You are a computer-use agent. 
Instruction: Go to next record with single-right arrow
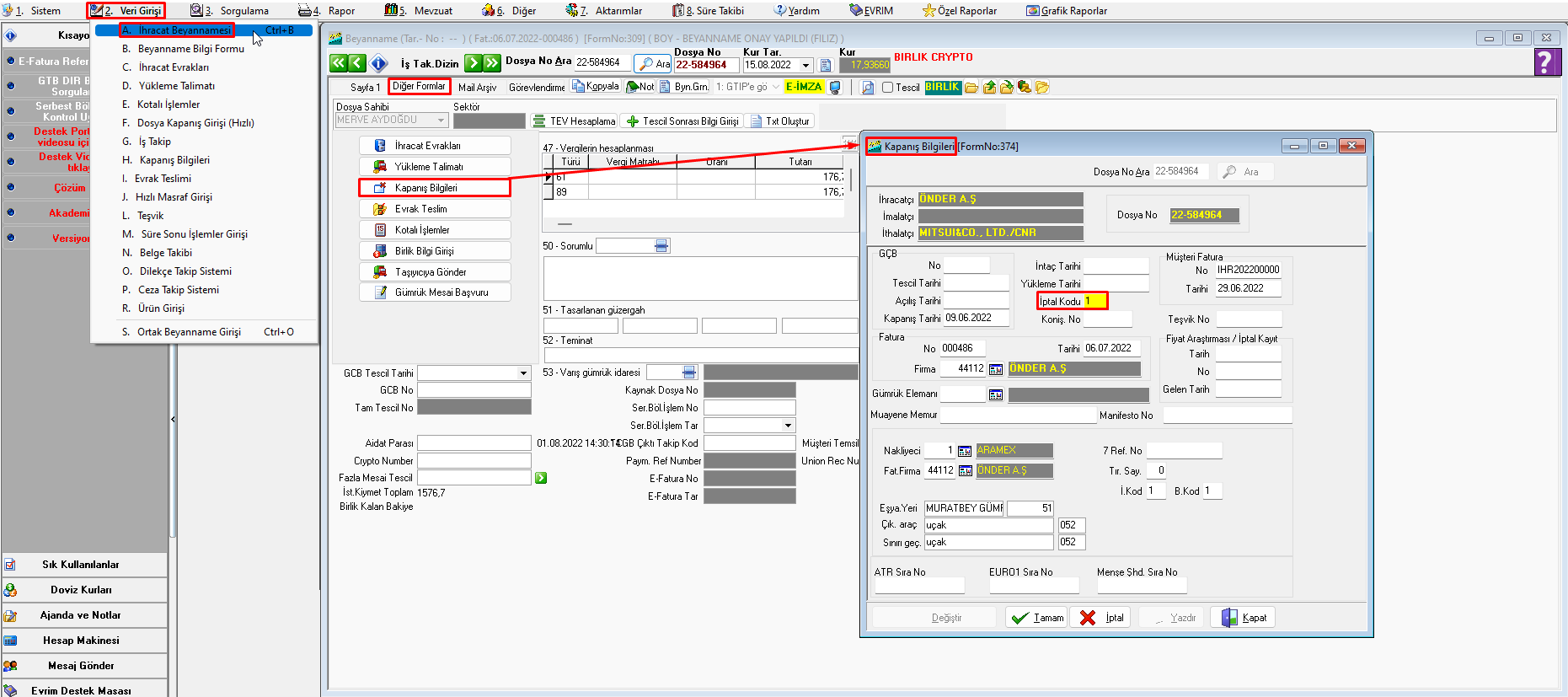tap(473, 63)
